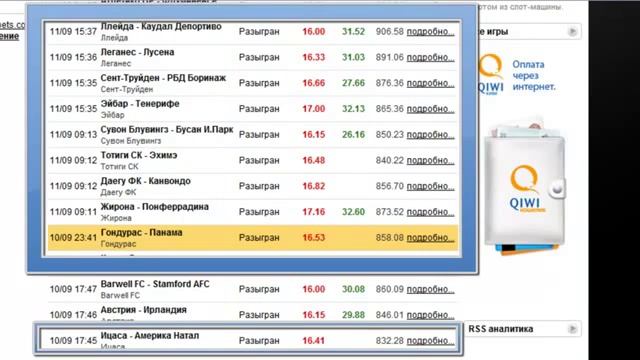The width and height of the screenshot is (640, 360).
Task: Click the timestamp 10/09 17:47
Action: (73, 289)
